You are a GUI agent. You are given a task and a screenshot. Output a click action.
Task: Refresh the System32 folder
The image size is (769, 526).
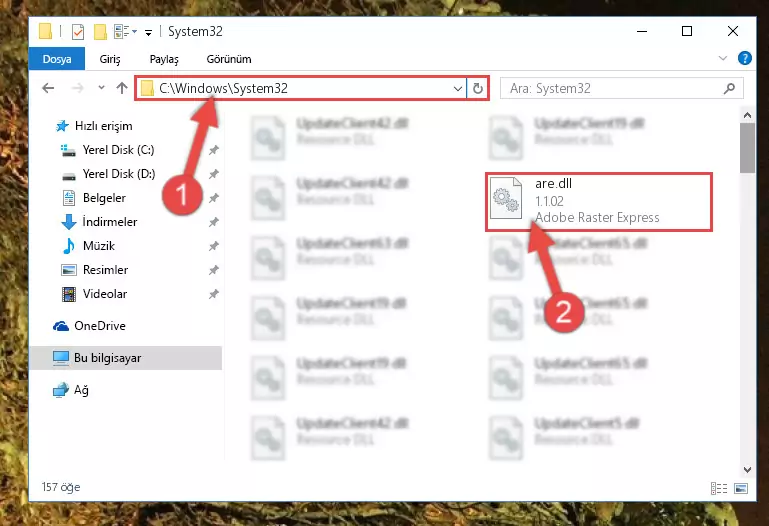pos(478,89)
